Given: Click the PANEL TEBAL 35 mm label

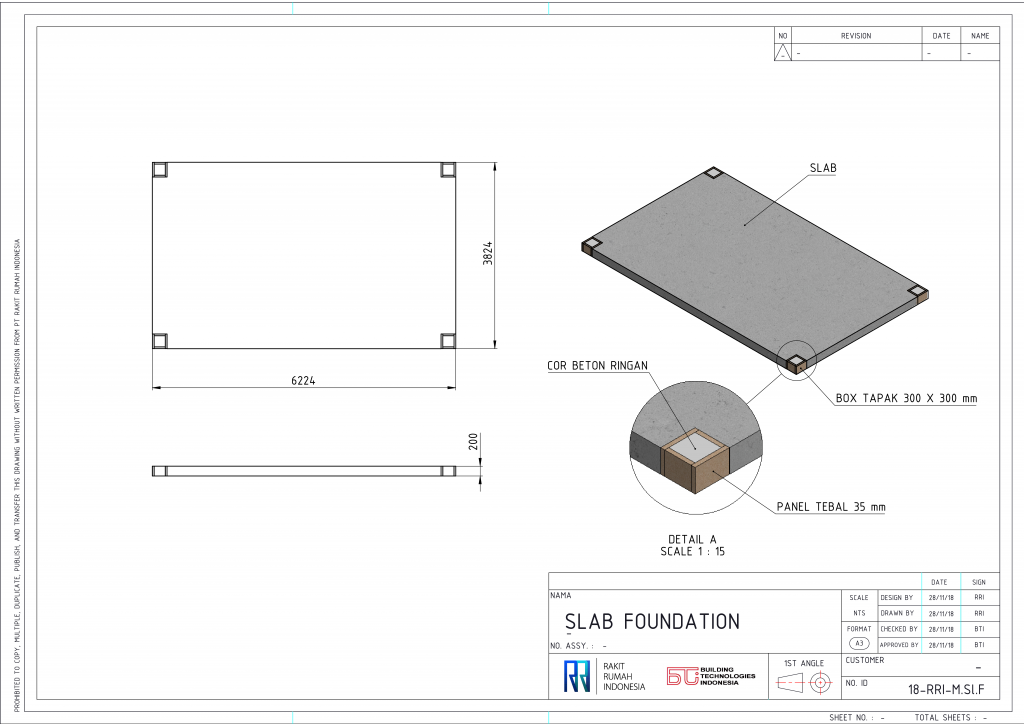Looking at the screenshot, I should (x=831, y=507).
